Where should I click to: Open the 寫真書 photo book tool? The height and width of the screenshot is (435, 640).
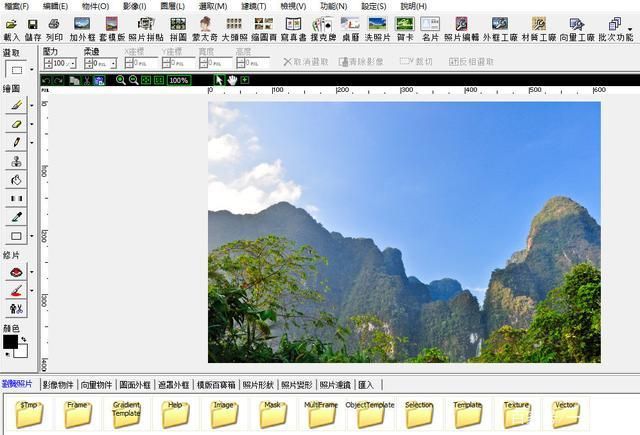click(293, 29)
